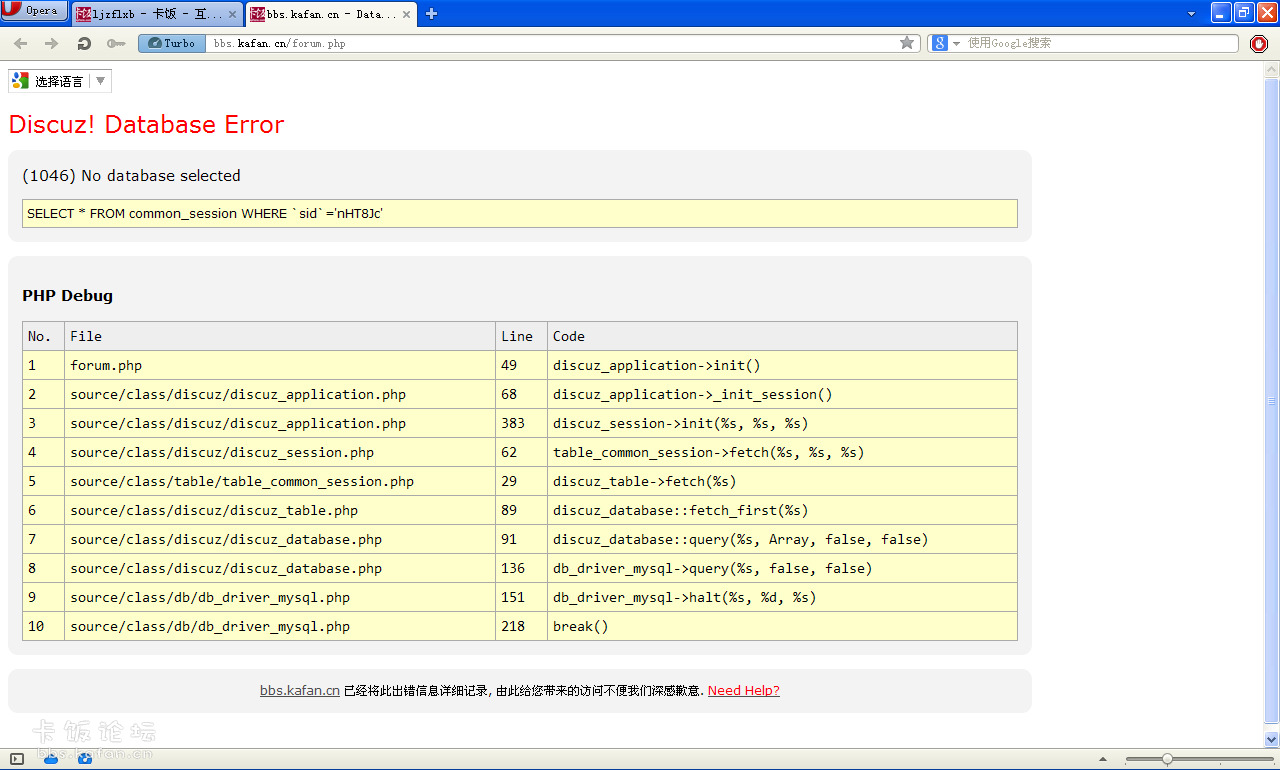This screenshot has width=1280, height=770.
Task: Select the discuz_application->_init_session() code cell
Action: (782, 394)
